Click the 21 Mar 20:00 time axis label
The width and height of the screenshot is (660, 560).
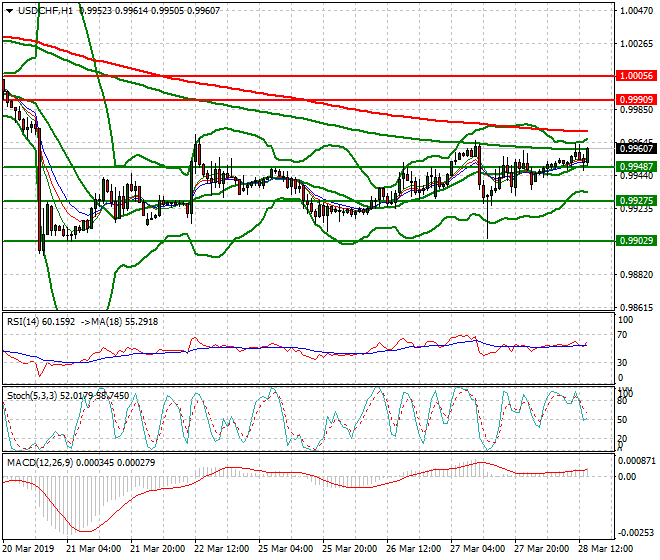[158, 549]
